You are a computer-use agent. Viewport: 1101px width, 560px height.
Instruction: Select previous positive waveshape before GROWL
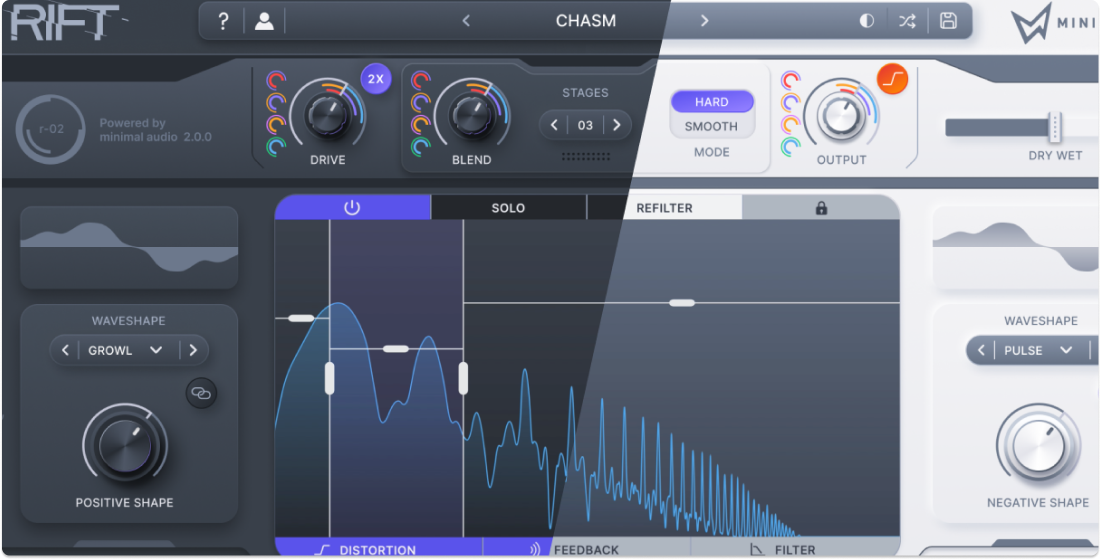(65, 350)
